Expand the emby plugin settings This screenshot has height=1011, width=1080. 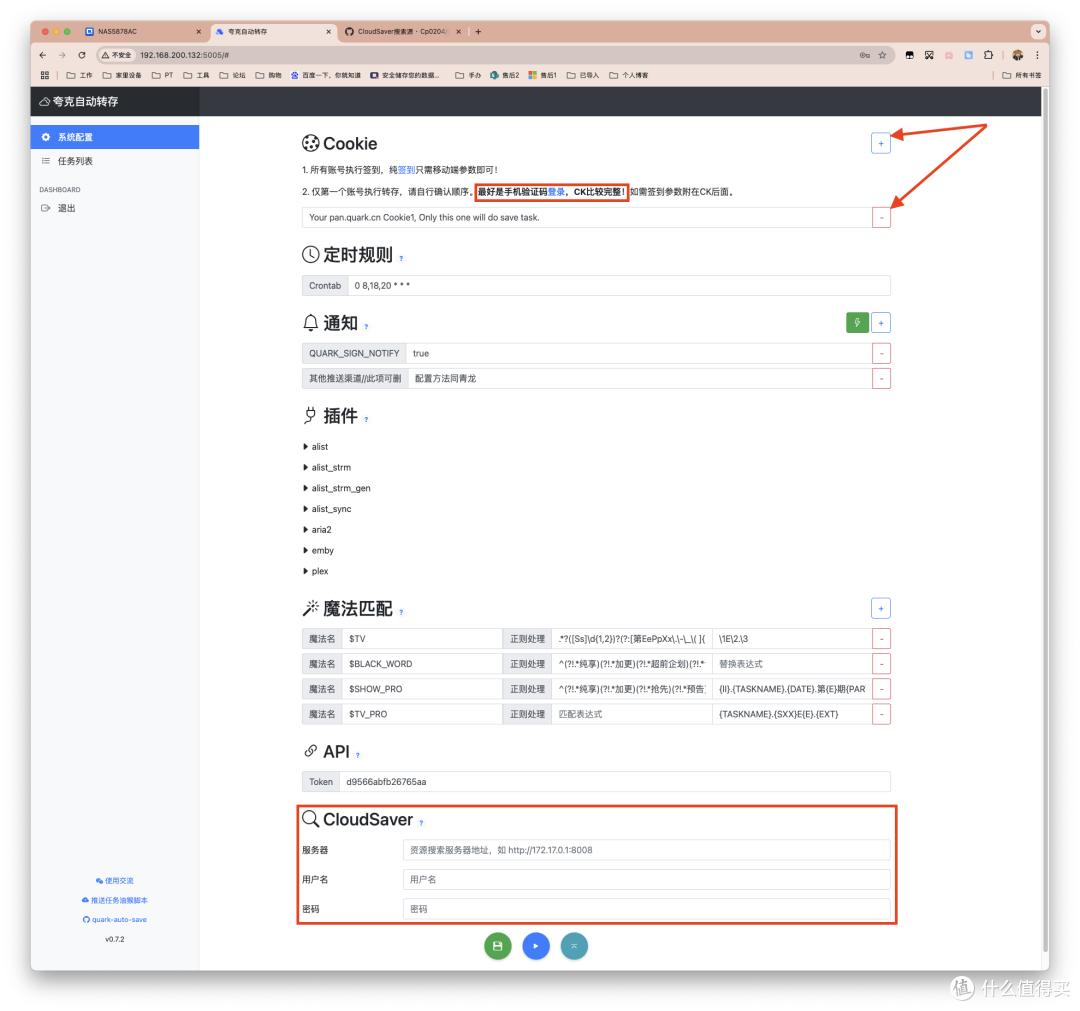tap(322, 551)
